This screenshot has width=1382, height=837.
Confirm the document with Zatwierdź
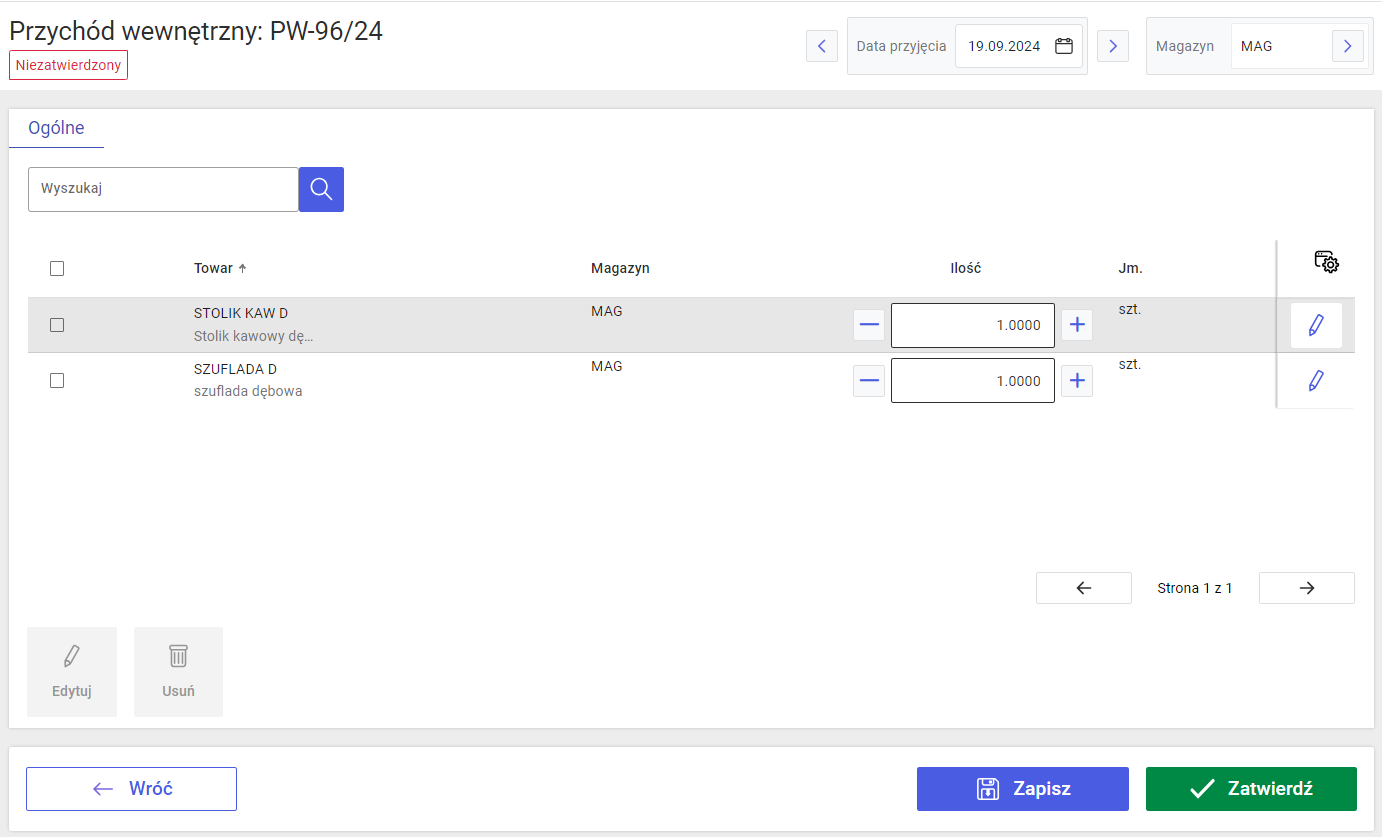tap(1251, 789)
